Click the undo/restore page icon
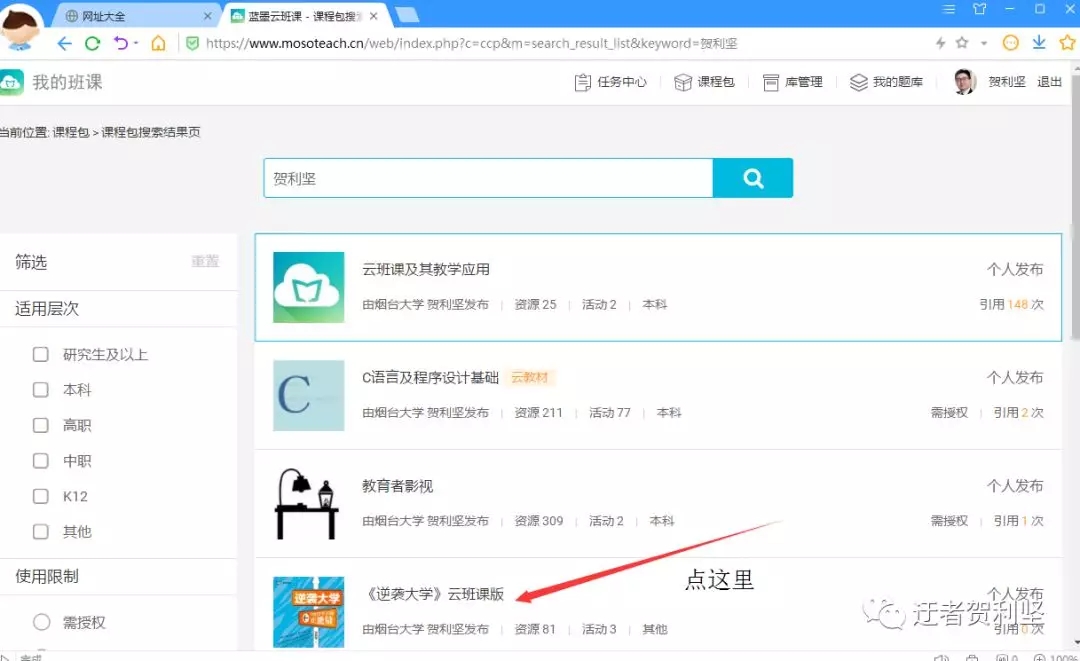This screenshot has width=1080, height=661. [x=121, y=43]
